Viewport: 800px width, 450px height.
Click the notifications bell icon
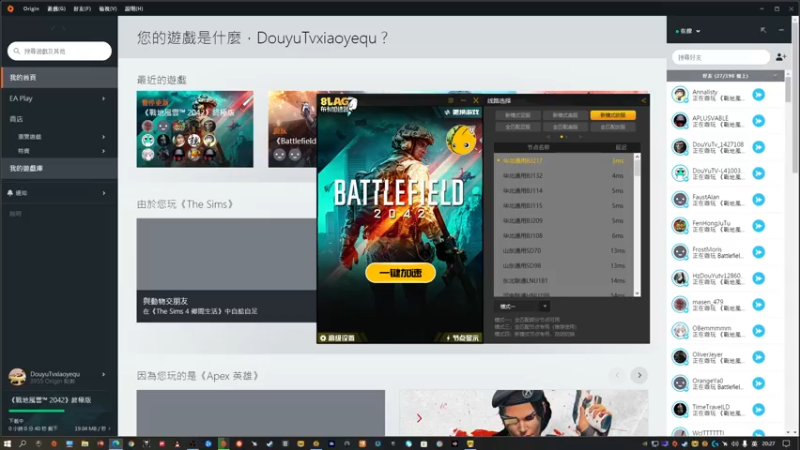(x=10, y=193)
